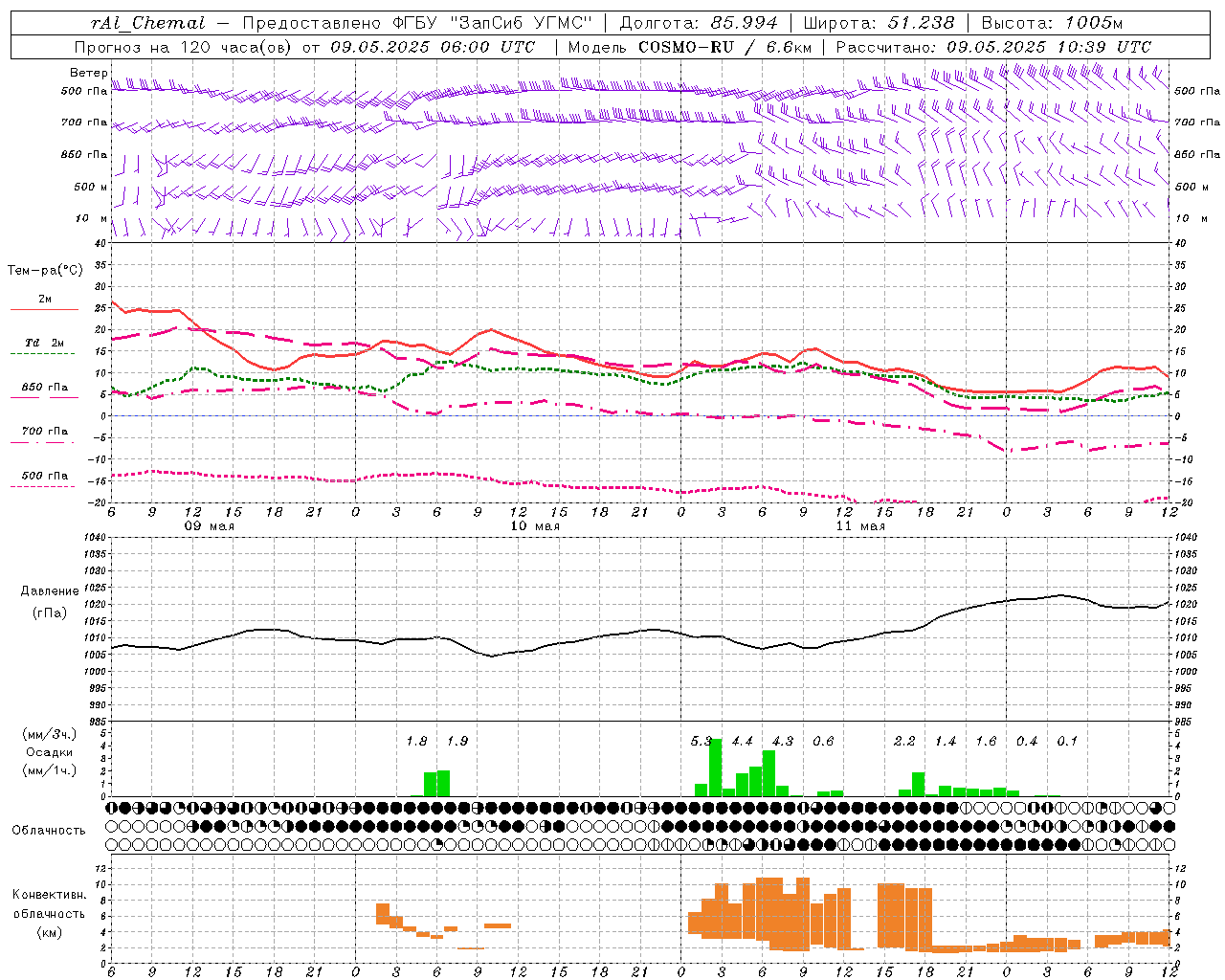Click the '09 мая' date label

coord(210,526)
